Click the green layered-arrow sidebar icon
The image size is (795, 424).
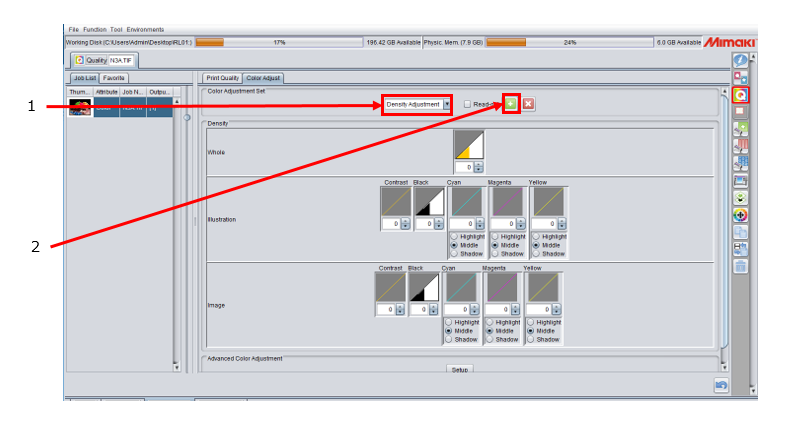740,198
